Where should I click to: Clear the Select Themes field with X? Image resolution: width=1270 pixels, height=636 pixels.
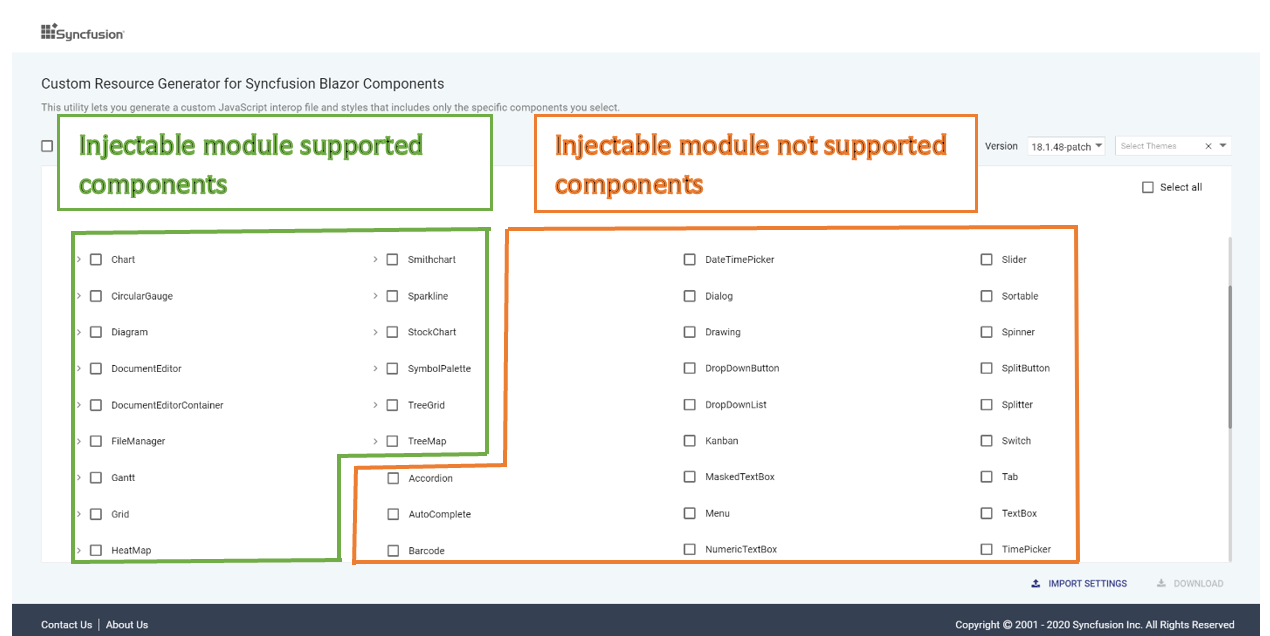(x=1208, y=146)
